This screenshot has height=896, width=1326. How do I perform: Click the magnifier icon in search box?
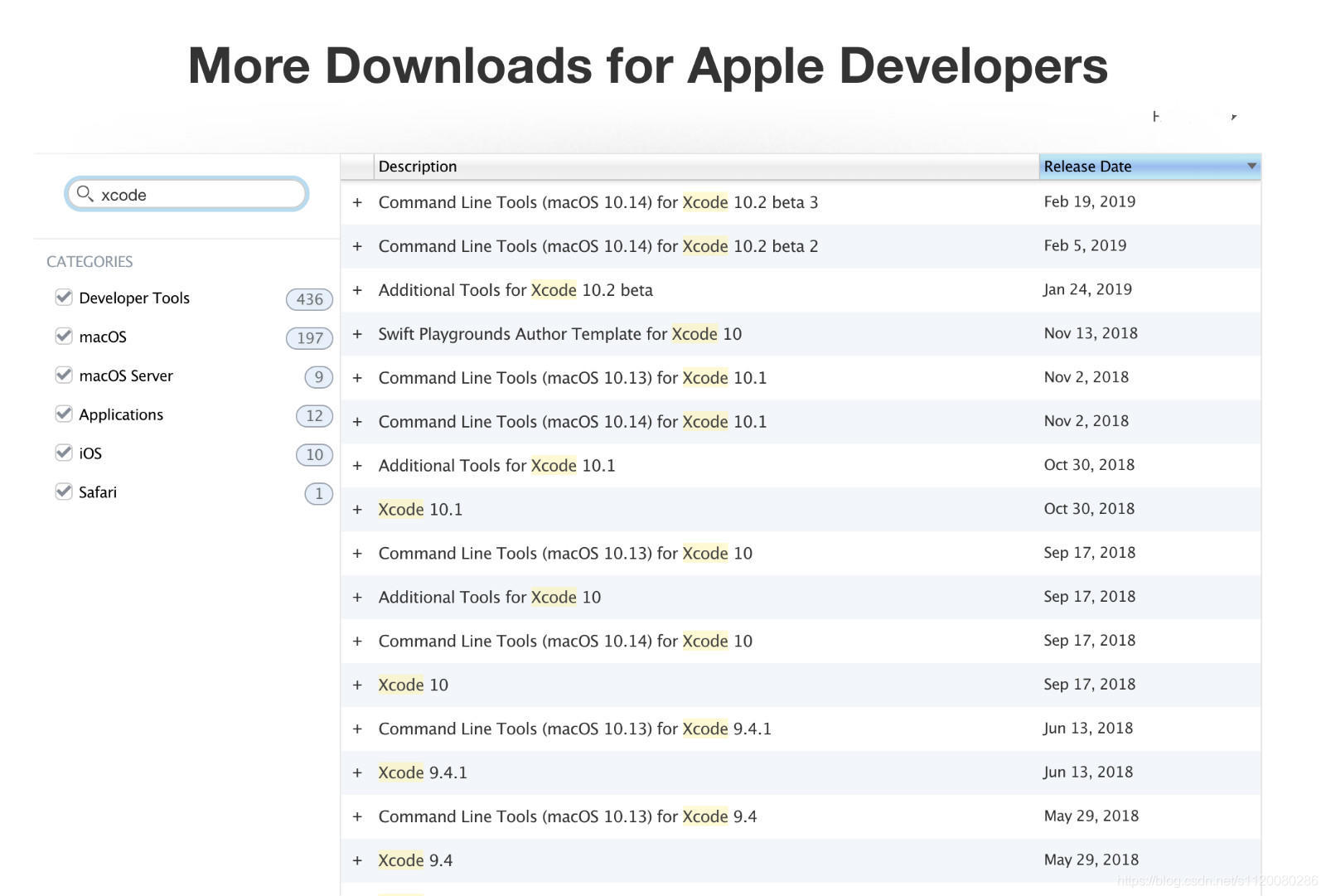pos(85,194)
